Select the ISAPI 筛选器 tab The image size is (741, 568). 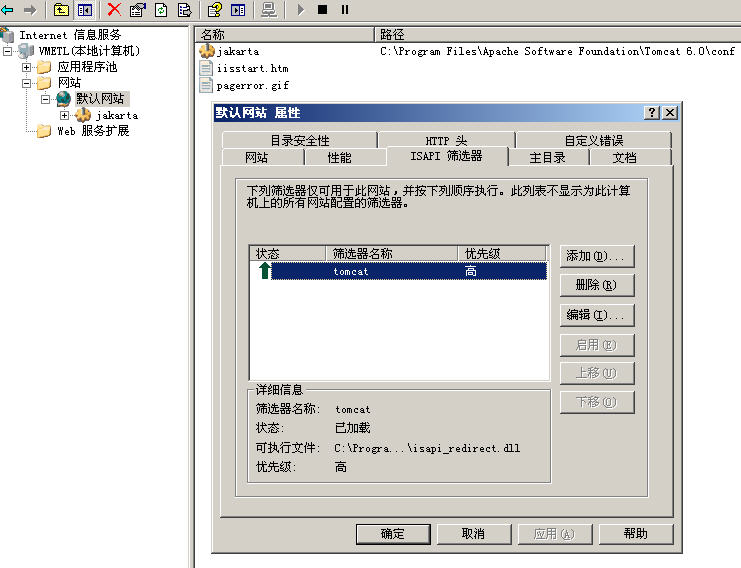(x=447, y=156)
